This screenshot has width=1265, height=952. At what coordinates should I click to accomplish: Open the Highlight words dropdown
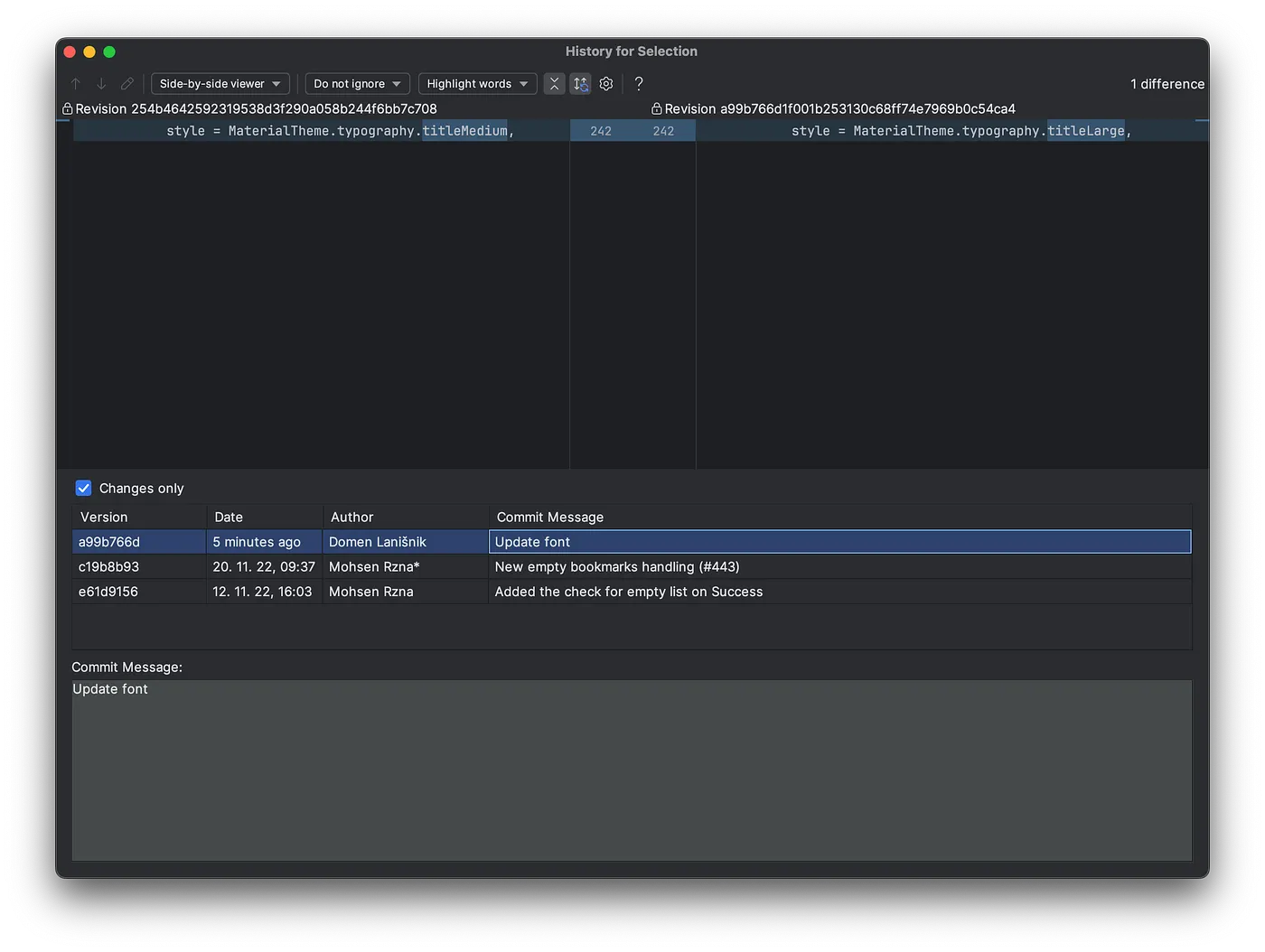(477, 84)
